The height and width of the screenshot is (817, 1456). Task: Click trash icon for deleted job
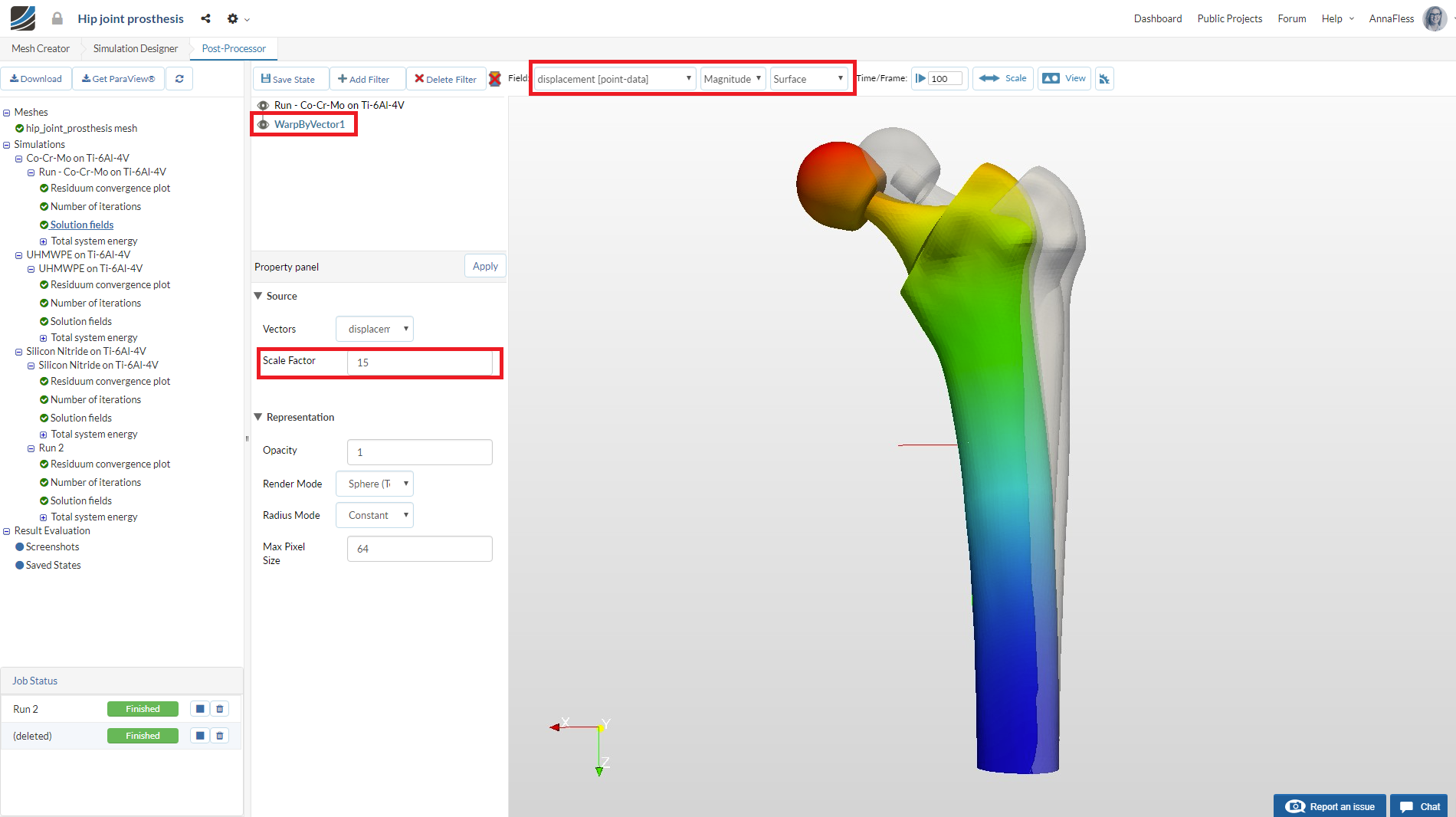[x=220, y=736]
